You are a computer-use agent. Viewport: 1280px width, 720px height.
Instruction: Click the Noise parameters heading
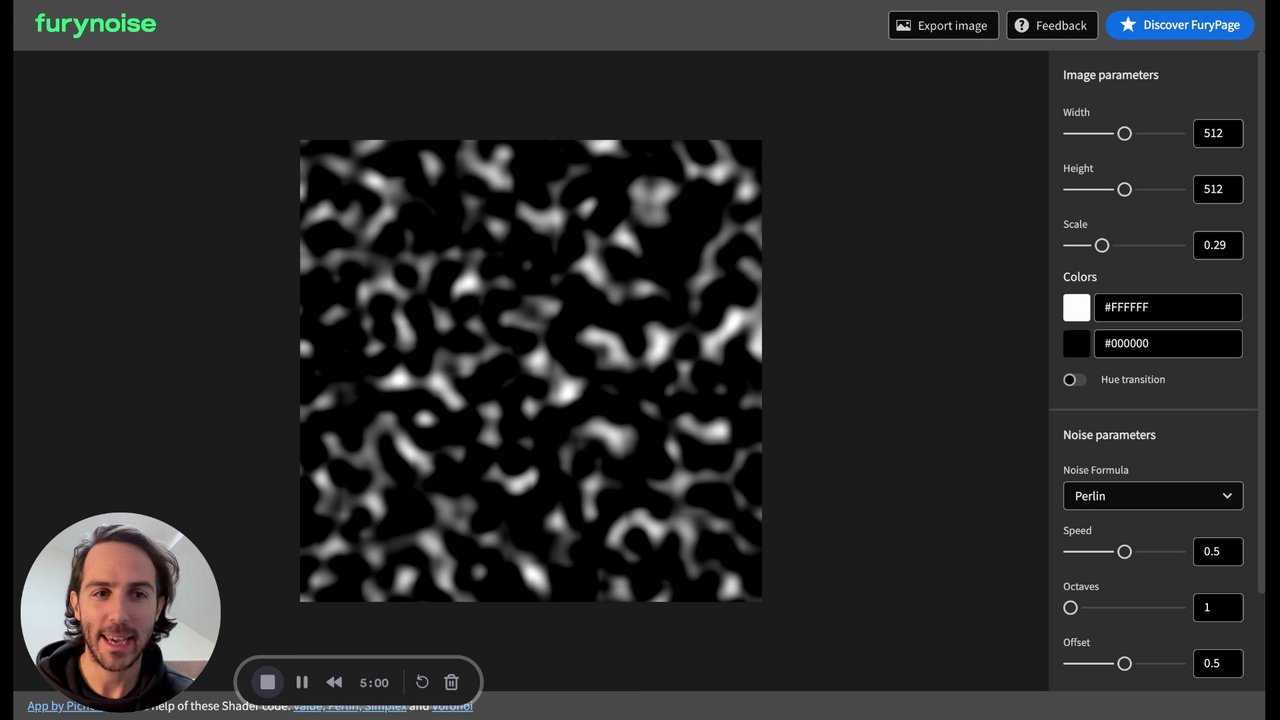pos(1109,435)
